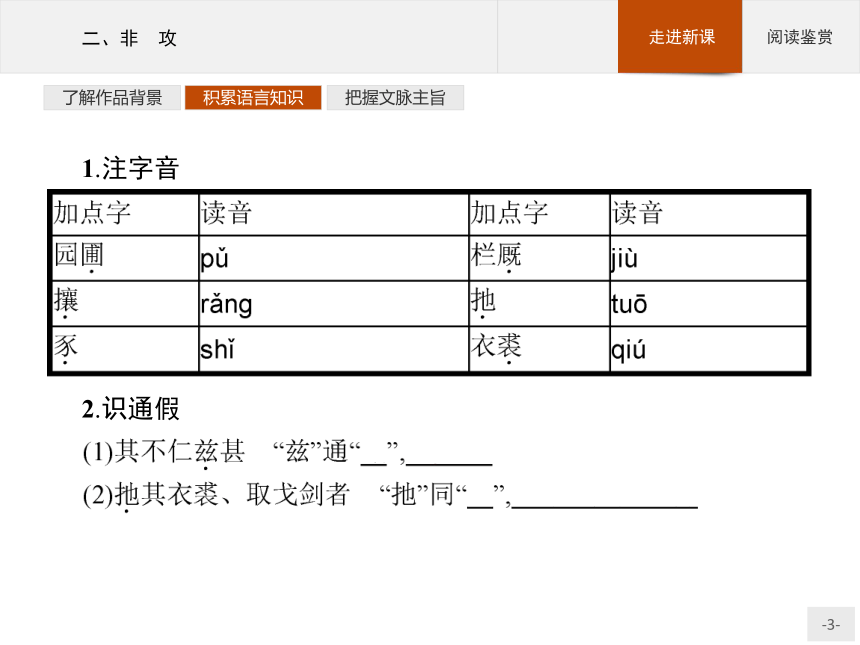Click the first 加点字 header cell
Image resolution: width=860 pixels, height=645 pixels.
125,214
